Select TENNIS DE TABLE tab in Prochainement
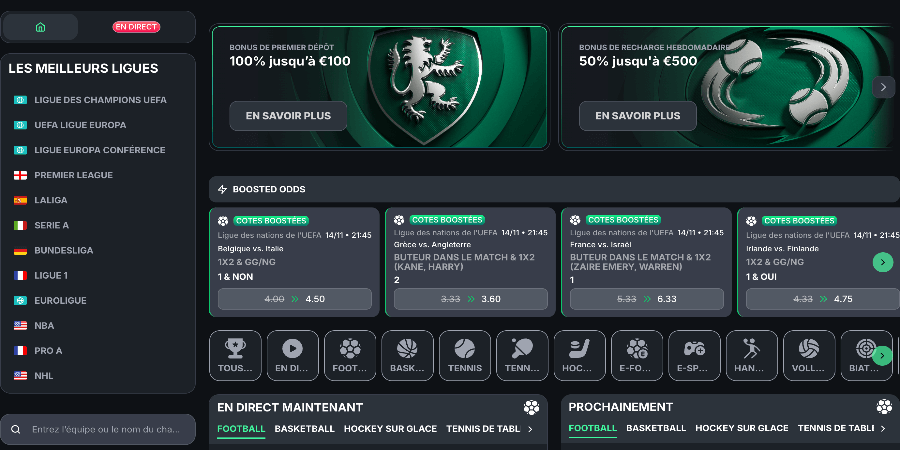The image size is (900, 450). click(x=836, y=428)
